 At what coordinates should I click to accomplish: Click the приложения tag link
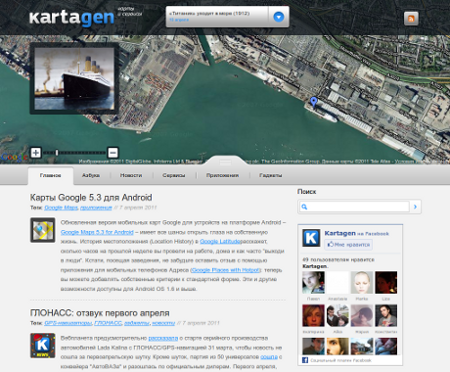click(x=96, y=208)
